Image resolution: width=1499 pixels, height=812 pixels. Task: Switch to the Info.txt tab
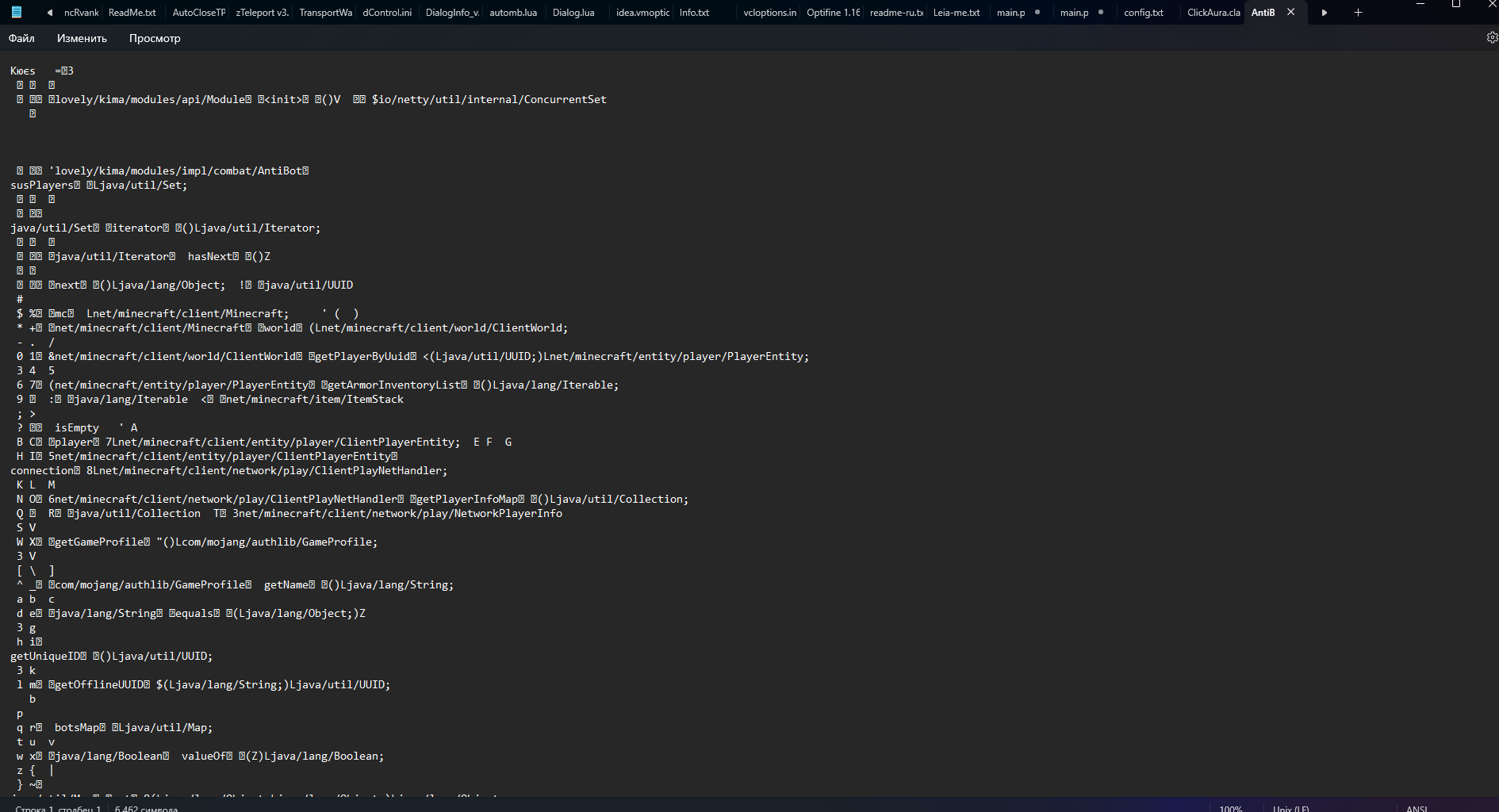(694, 13)
